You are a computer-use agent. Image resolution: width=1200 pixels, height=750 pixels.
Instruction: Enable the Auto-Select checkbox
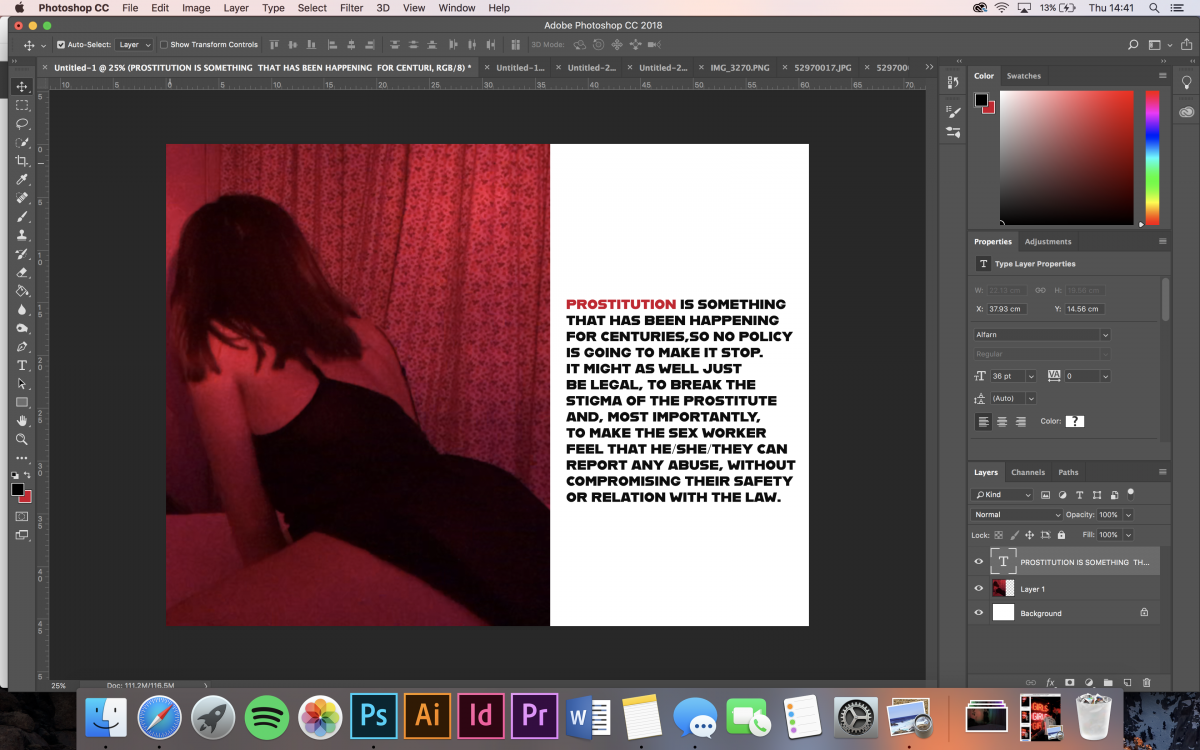coord(61,45)
